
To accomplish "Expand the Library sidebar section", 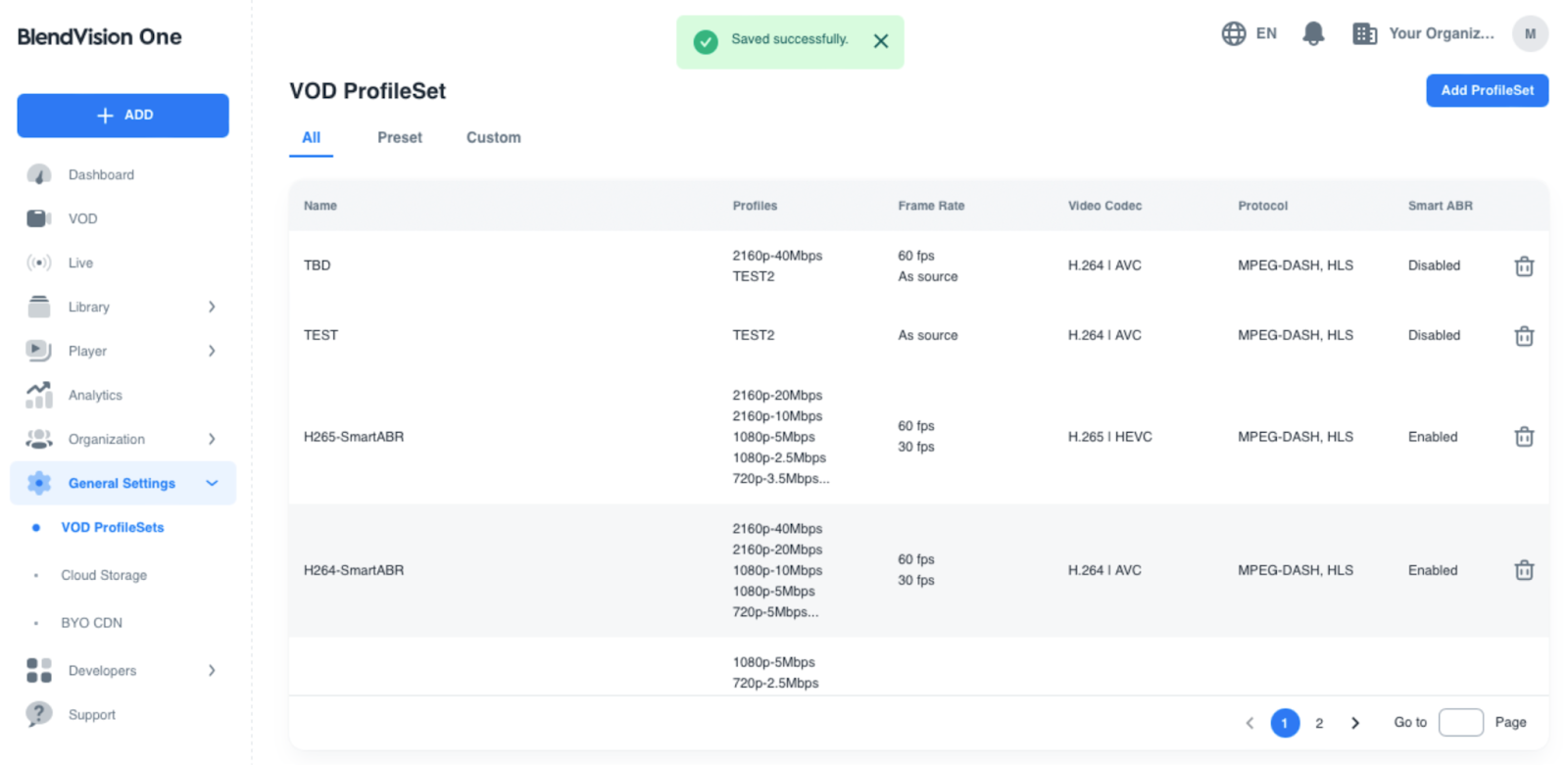I will coord(212,308).
